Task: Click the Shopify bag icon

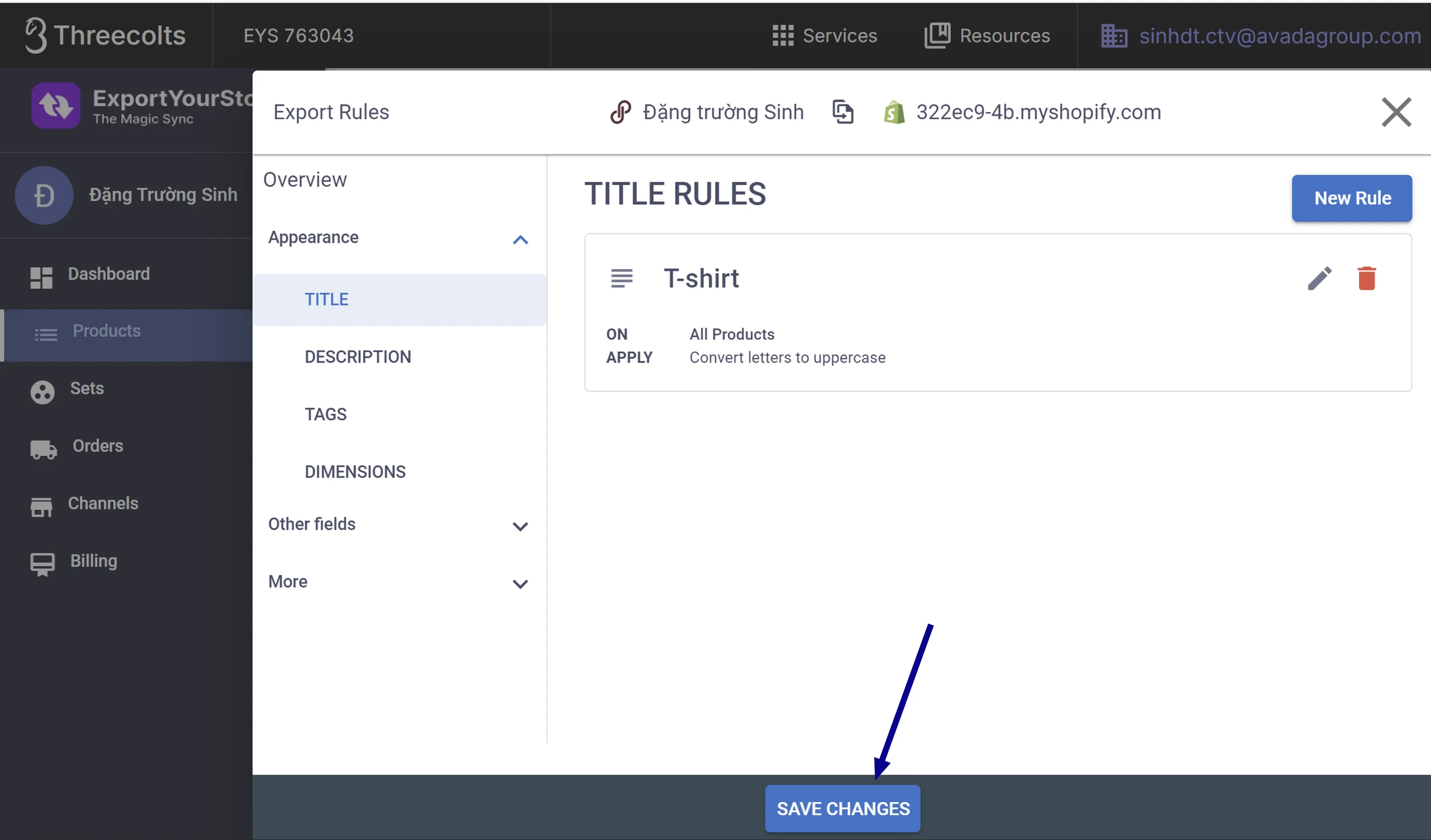Action: point(894,112)
